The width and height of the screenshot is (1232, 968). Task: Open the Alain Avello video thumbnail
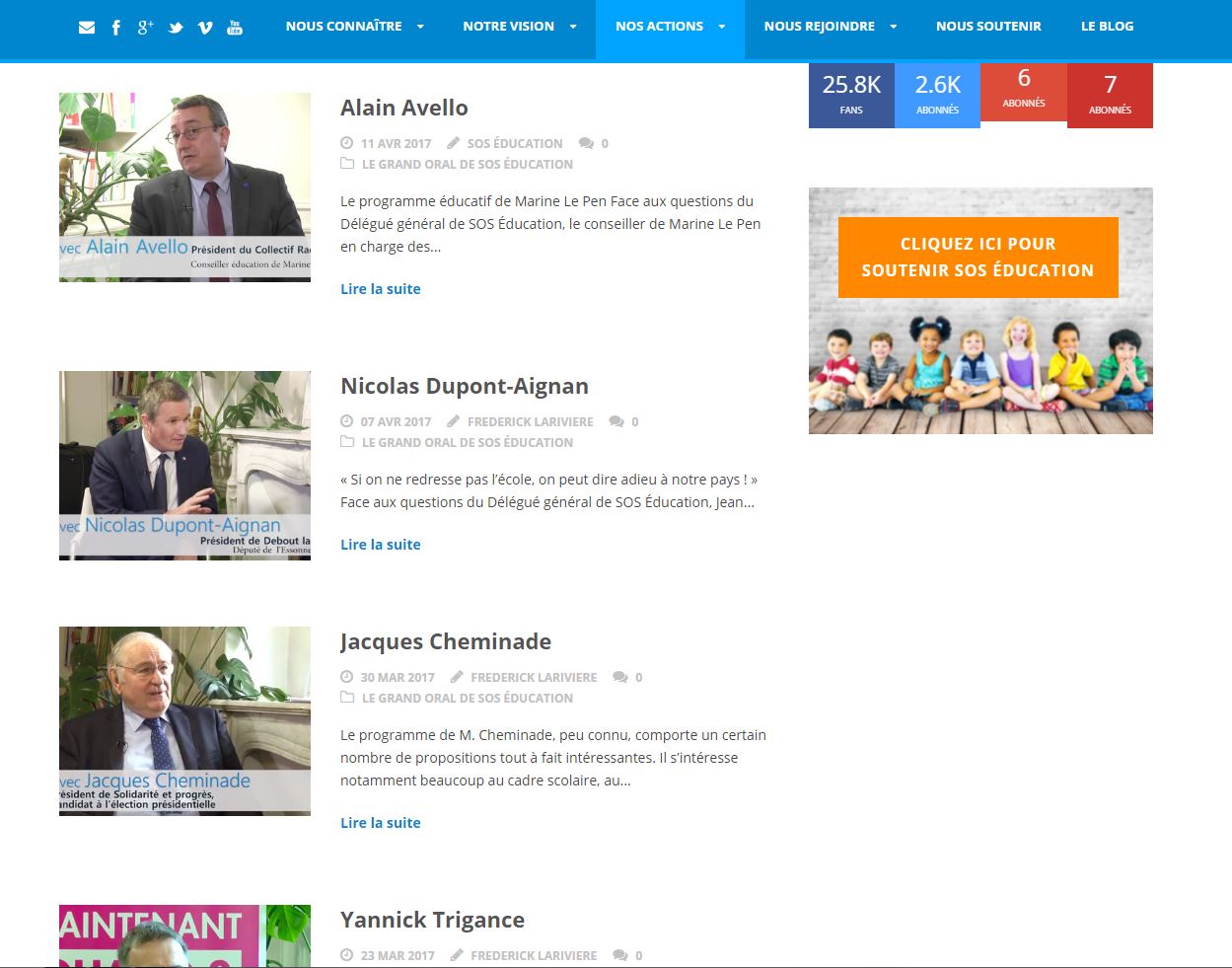click(x=184, y=187)
